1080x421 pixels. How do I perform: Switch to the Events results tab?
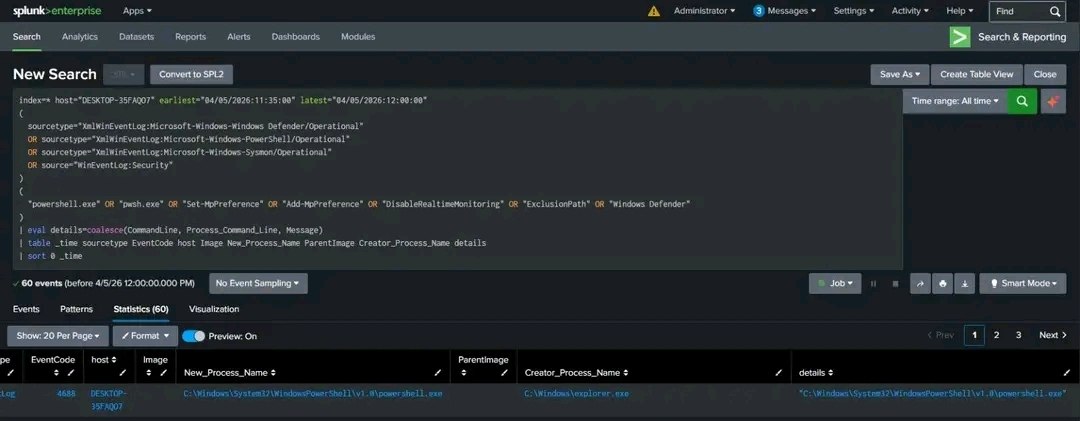(x=26, y=309)
